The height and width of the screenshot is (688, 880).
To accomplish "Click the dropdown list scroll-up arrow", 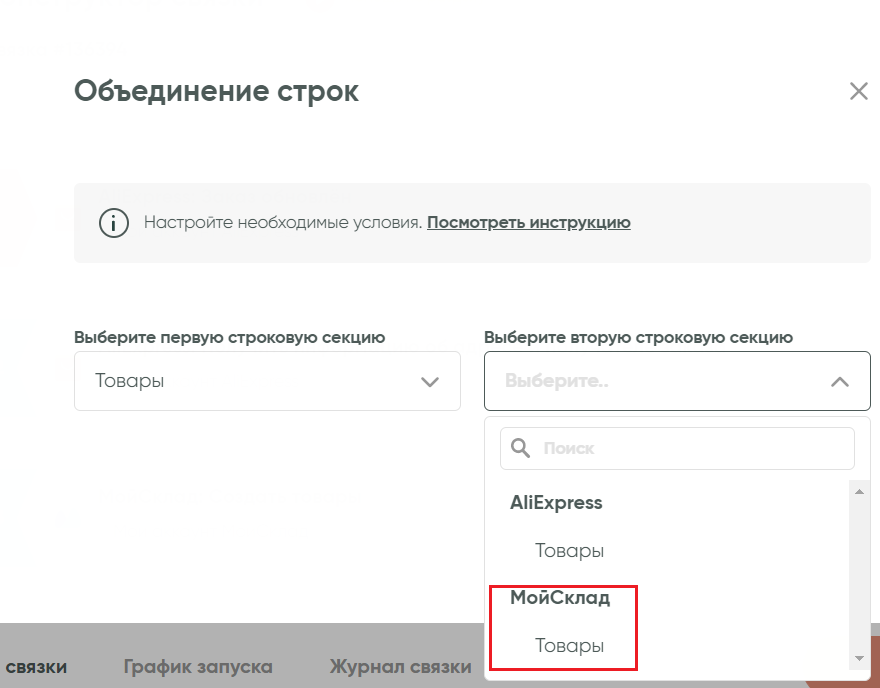I will click(858, 490).
